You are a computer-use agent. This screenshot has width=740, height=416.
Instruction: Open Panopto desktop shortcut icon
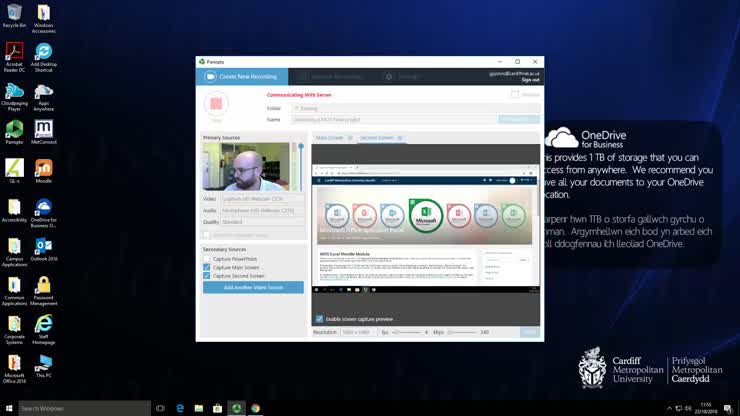click(x=14, y=130)
